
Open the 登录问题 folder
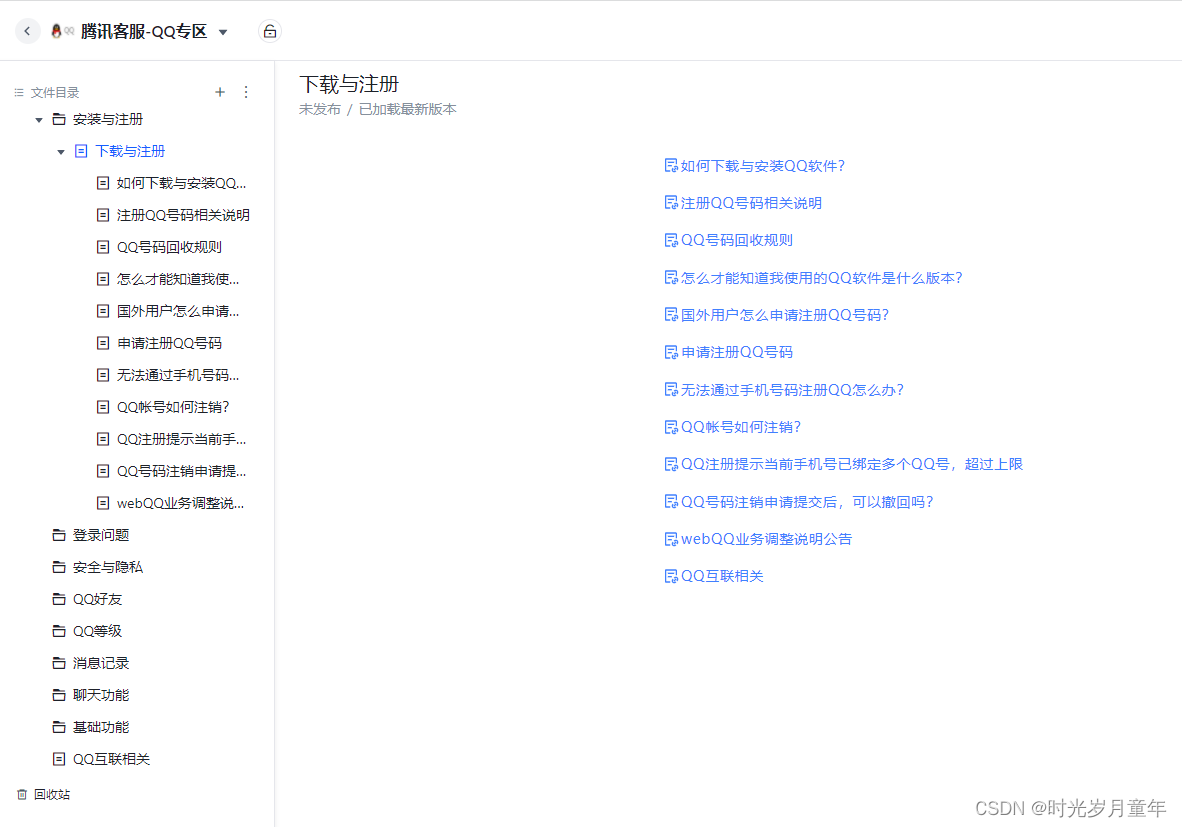(101, 535)
